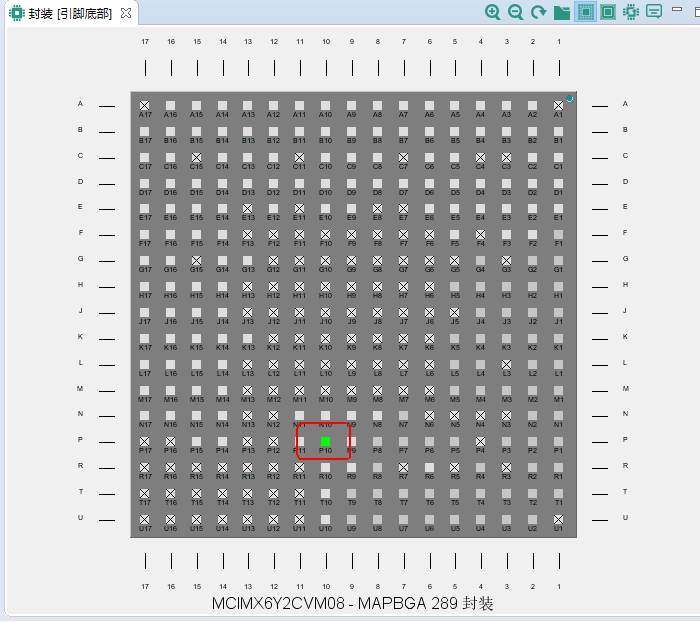Choose pin N4 in row N
The height and width of the screenshot is (622, 700).
pos(480,416)
